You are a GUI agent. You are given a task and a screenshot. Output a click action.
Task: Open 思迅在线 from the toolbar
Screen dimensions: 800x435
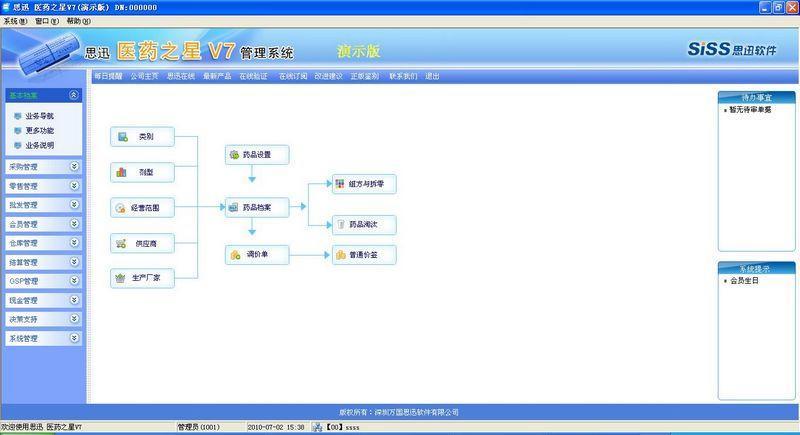(x=181, y=76)
